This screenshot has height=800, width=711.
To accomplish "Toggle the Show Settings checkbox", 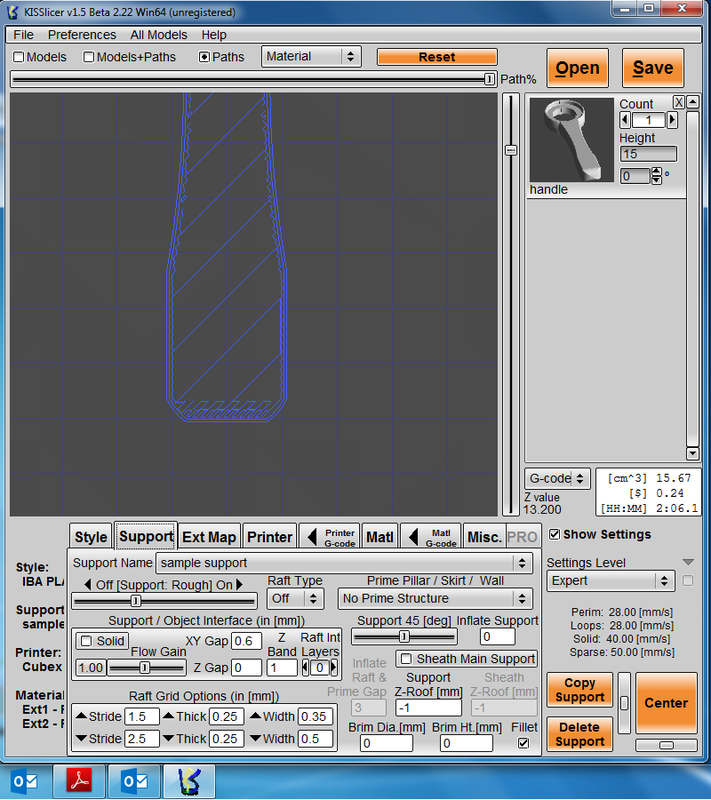I will point(554,534).
